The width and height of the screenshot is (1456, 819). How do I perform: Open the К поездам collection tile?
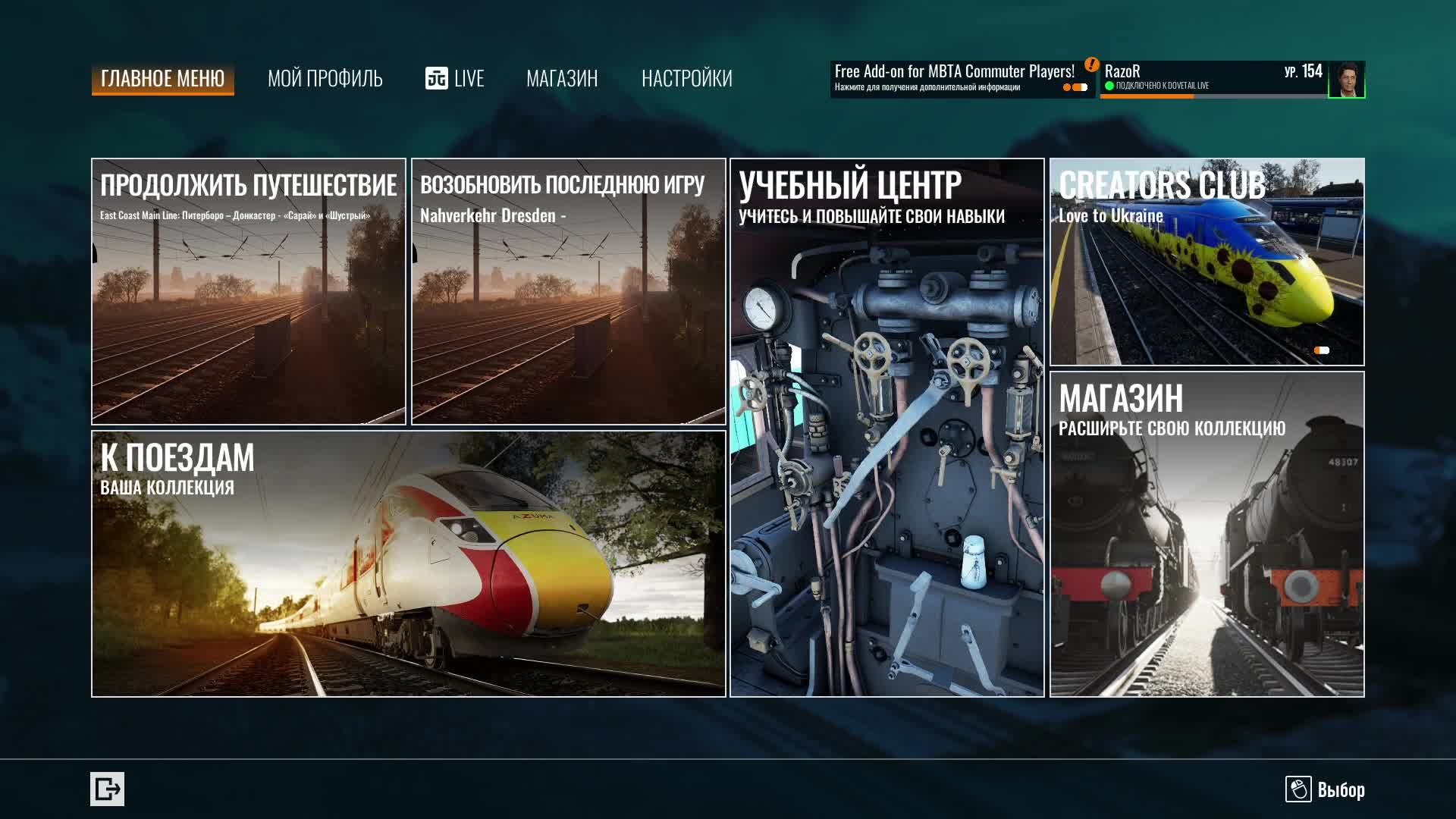408,565
